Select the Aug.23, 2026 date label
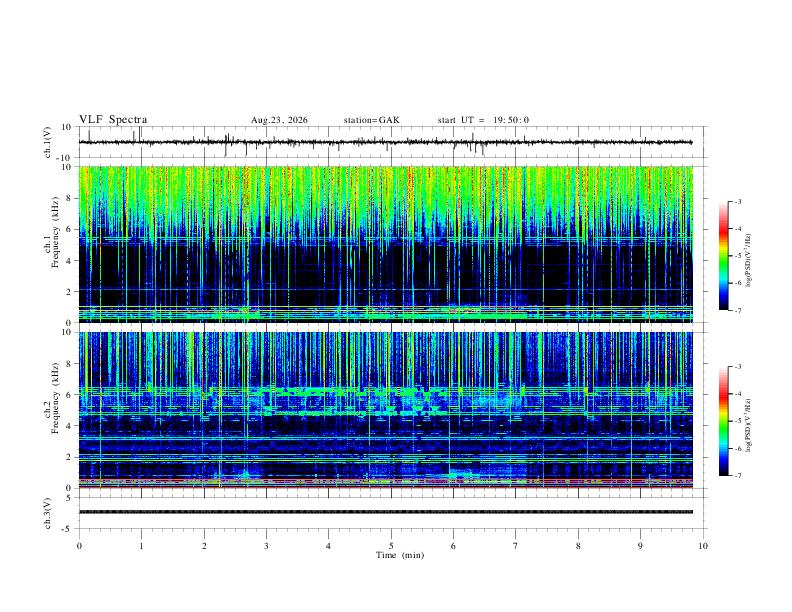Image resolution: width=792 pixels, height=612 pixels. click(279, 120)
